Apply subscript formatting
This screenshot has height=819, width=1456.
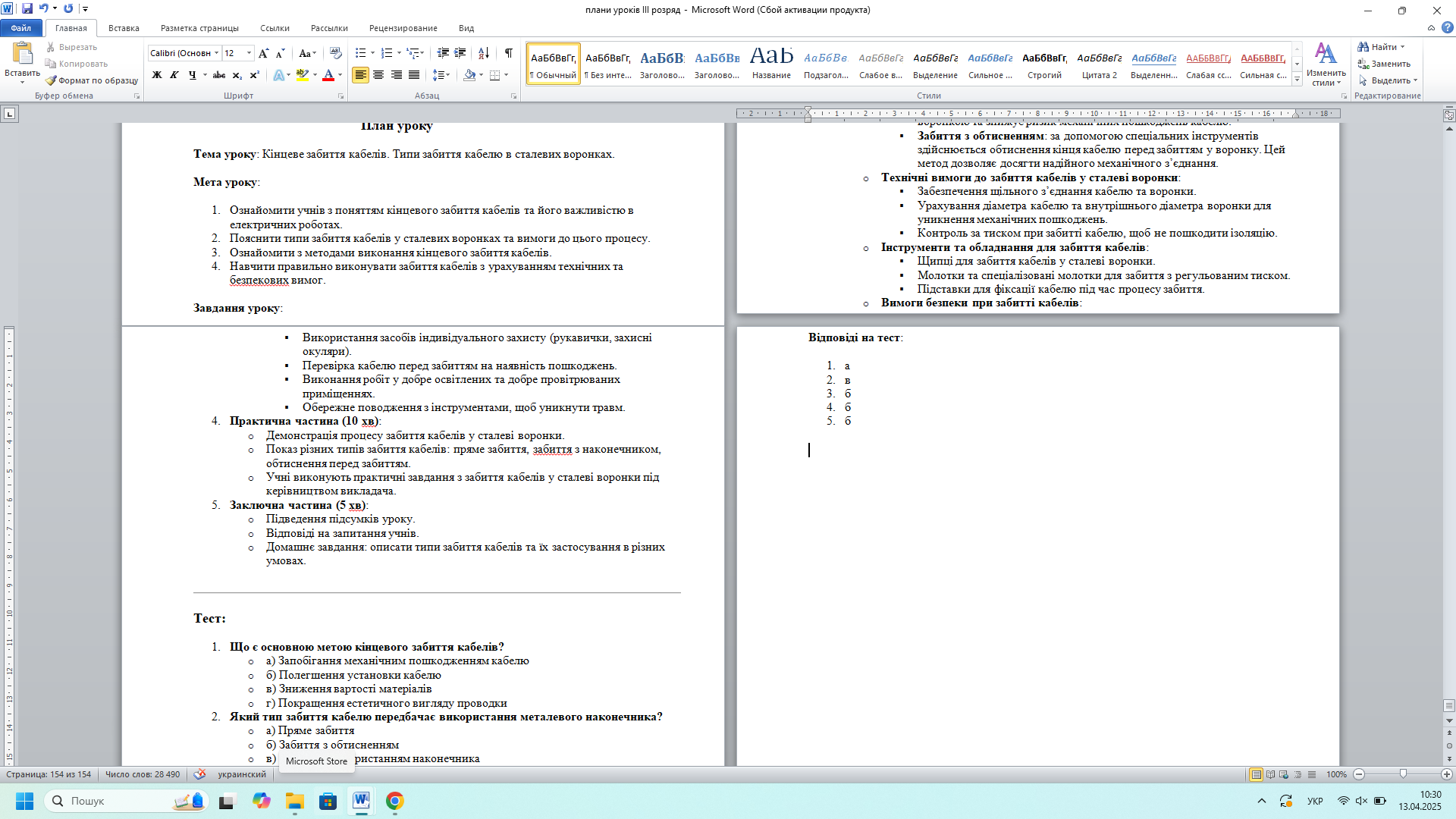click(237, 75)
